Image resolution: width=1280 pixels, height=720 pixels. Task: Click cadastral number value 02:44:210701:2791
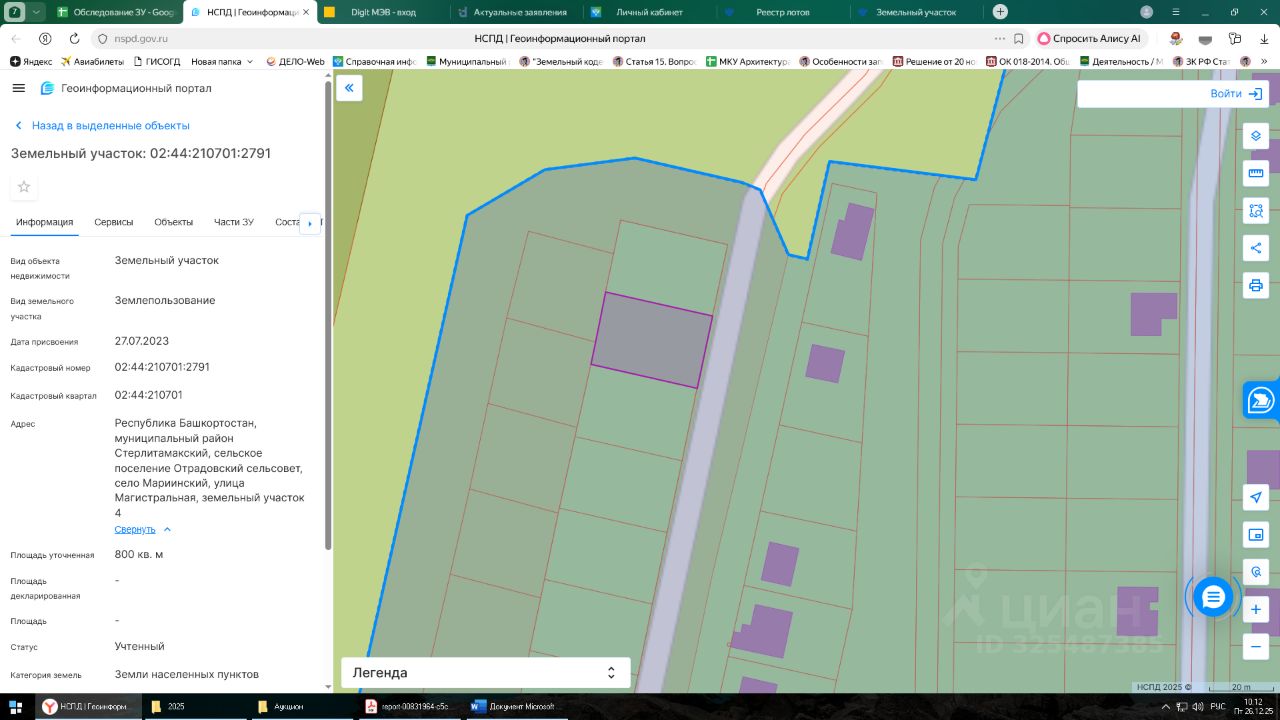coord(162,367)
